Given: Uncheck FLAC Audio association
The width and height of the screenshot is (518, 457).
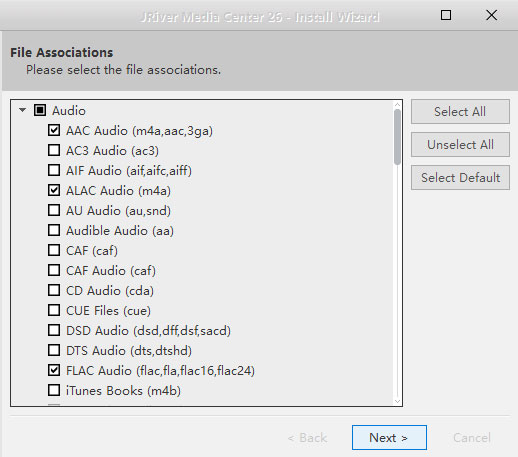Looking at the screenshot, I should pos(54,370).
